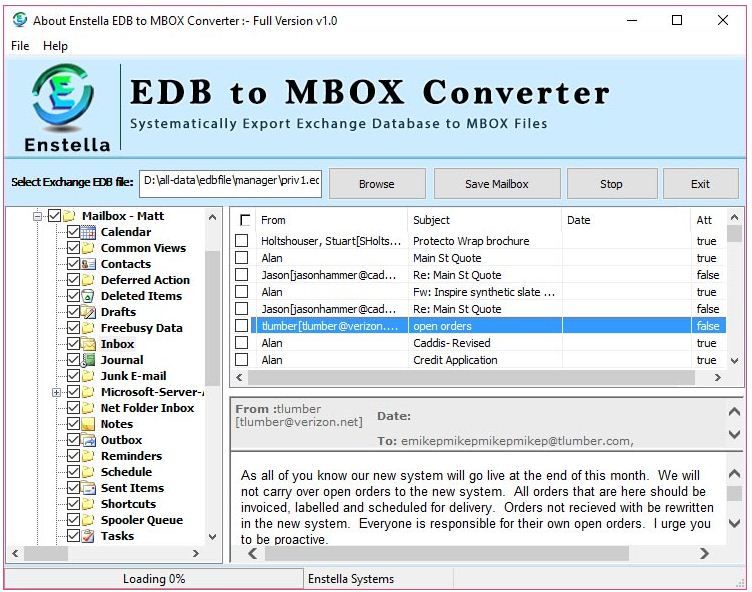Screen dimensions: 752x592
Task: Open the File menu
Action: coord(20,46)
